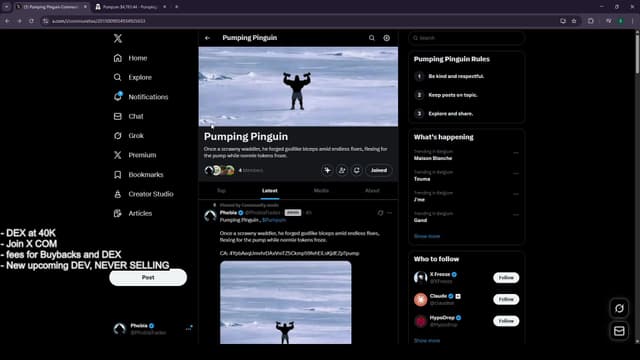Click the Search input field
This screenshot has width=640, height=360.
(x=466, y=38)
